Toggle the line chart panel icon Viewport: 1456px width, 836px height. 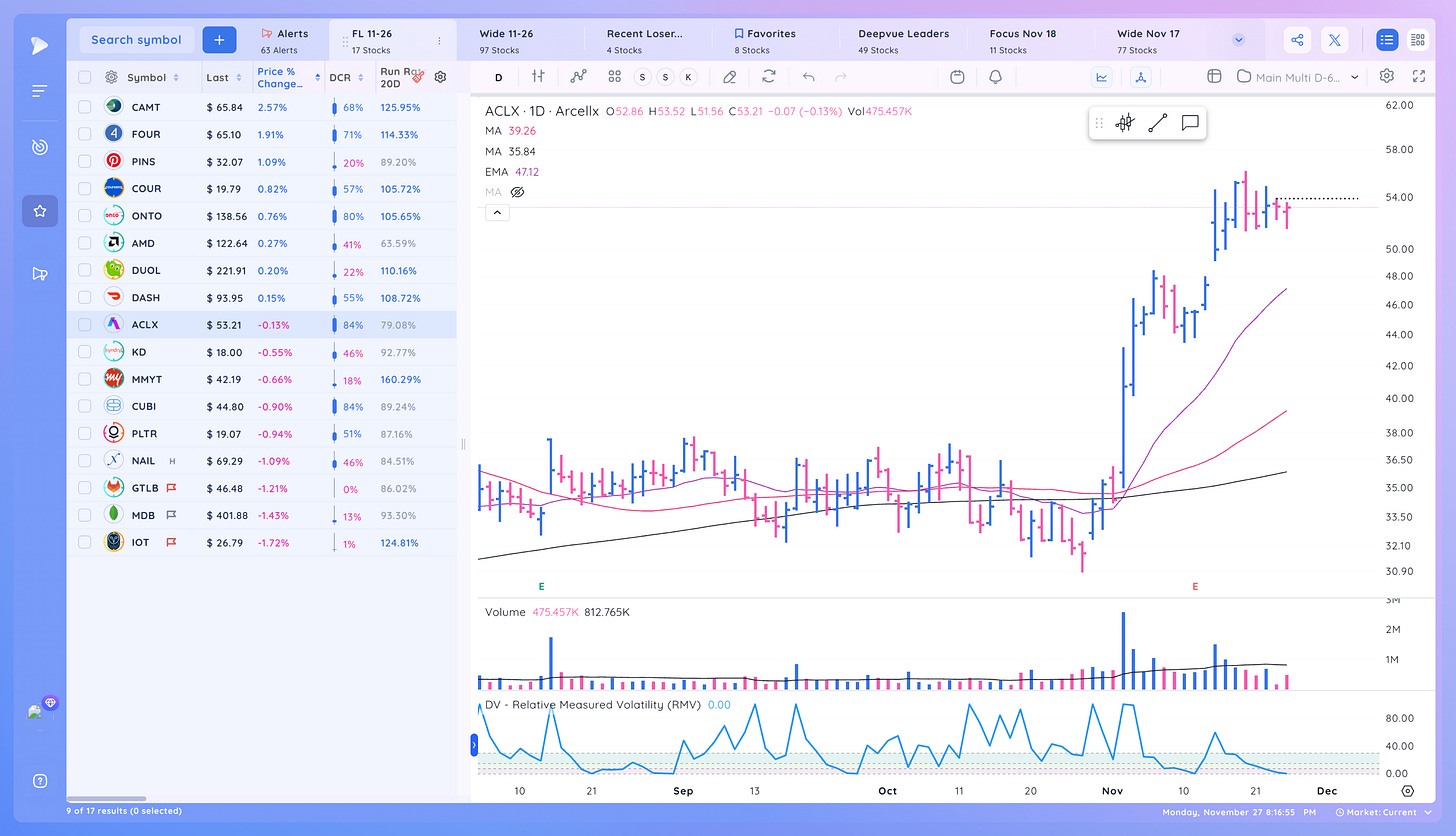pos(1103,76)
